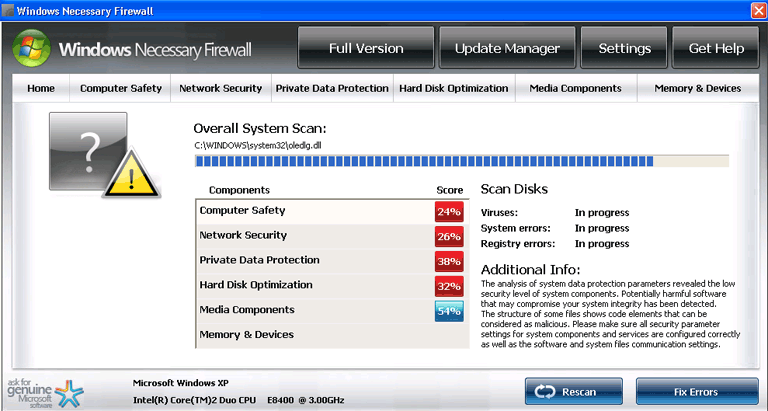The image size is (768, 411).
Task: Click the 24% Computer Safety score badge
Action: click(449, 212)
